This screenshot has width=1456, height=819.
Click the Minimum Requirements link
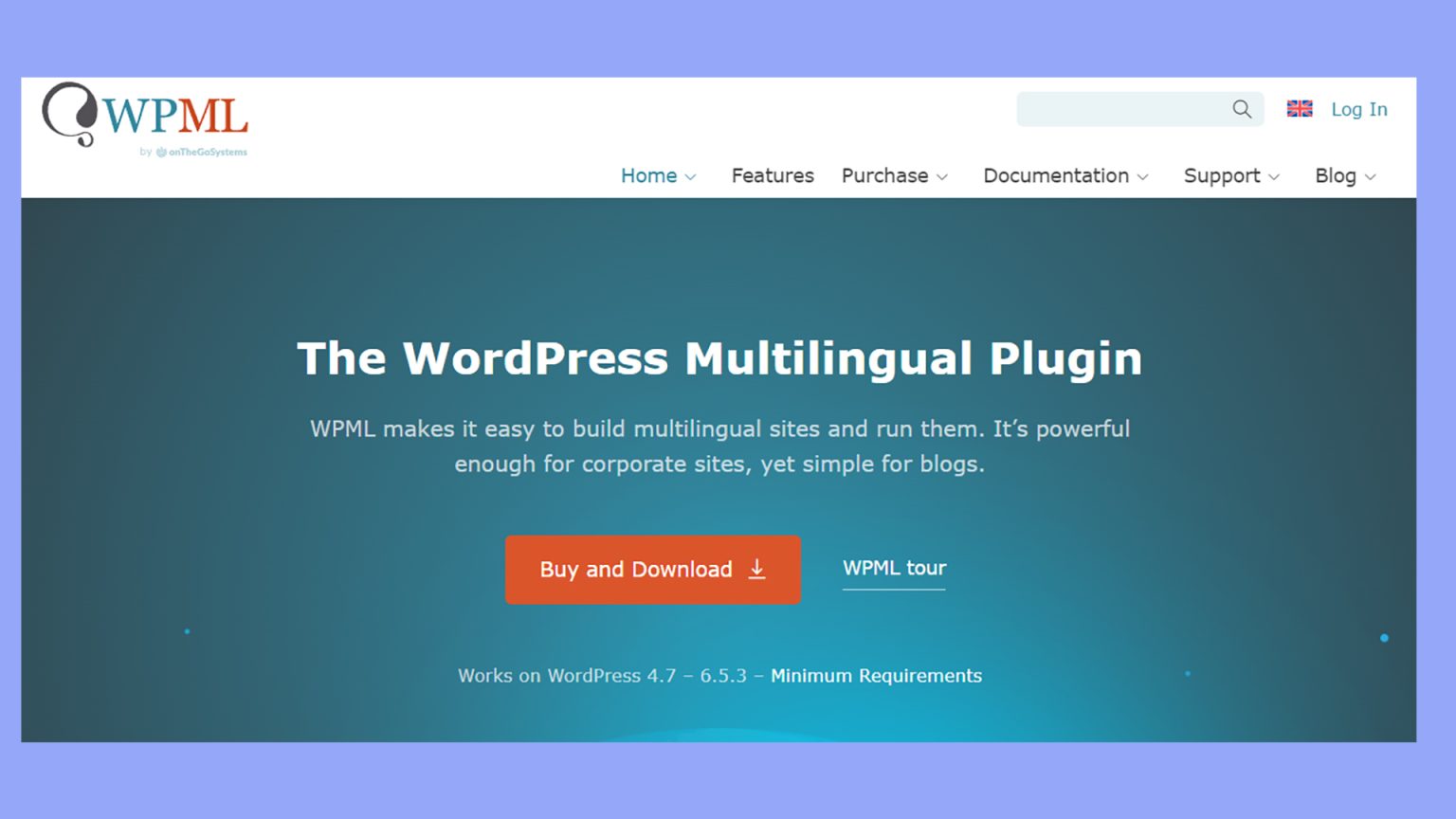tap(876, 676)
